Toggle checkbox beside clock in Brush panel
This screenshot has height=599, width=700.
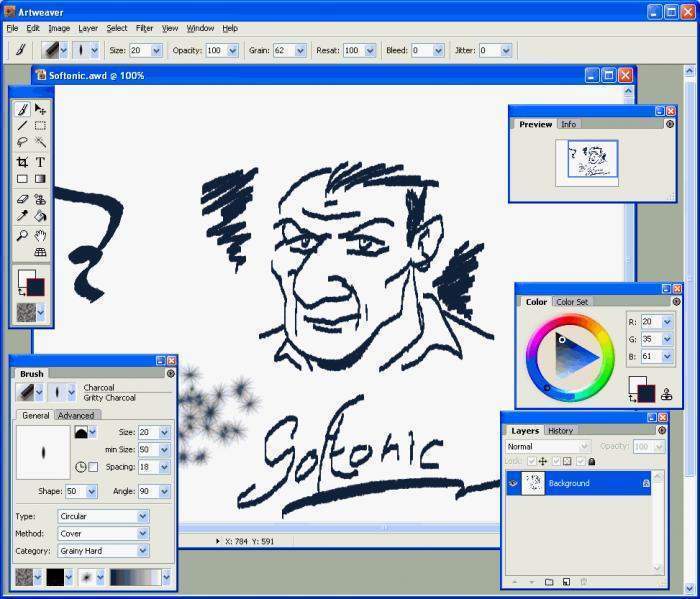tap(93, 467)
